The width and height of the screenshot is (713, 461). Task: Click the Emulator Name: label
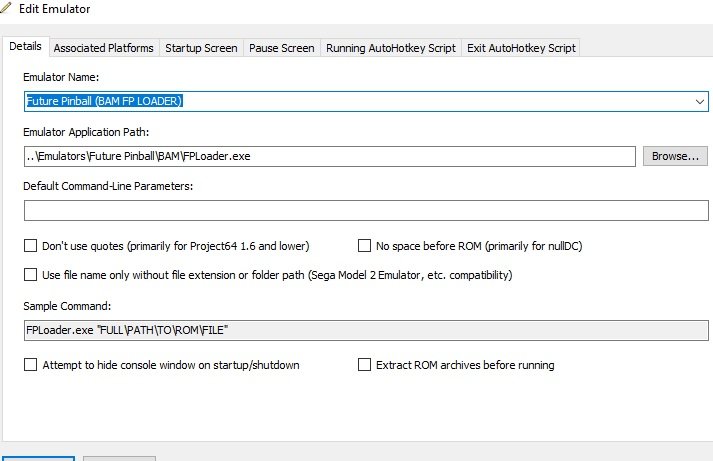click(61, 77)
